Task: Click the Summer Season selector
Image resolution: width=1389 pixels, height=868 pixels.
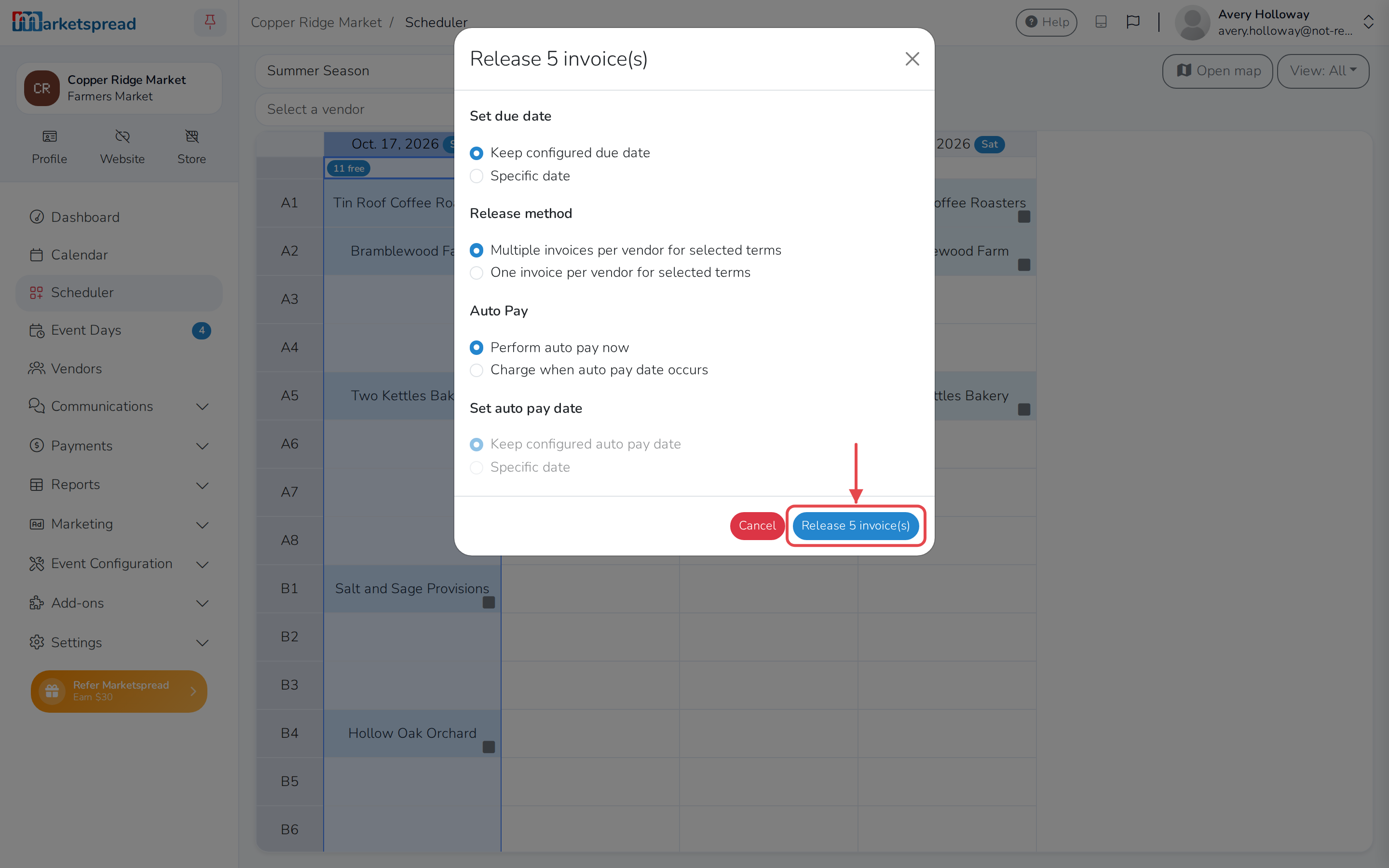Action: pos(354,70)
